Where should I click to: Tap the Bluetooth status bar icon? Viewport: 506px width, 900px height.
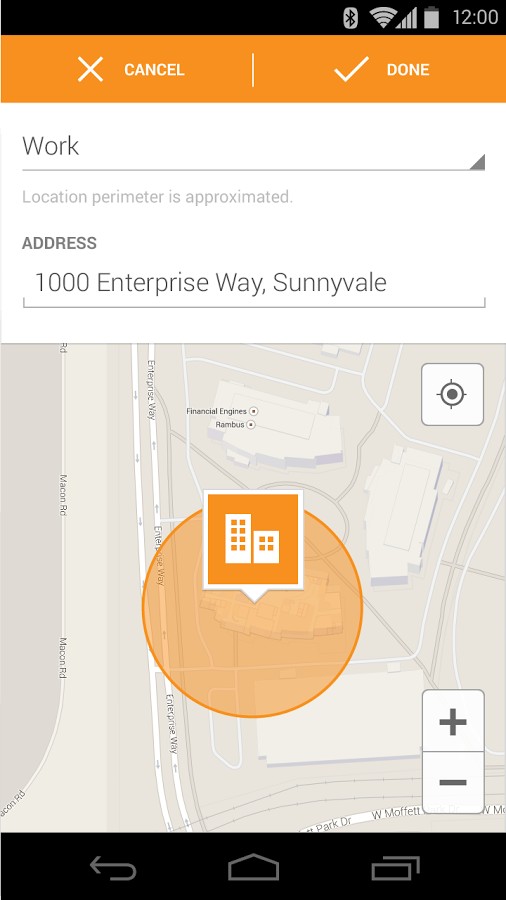pyautogui.click(x=350, y=17)
